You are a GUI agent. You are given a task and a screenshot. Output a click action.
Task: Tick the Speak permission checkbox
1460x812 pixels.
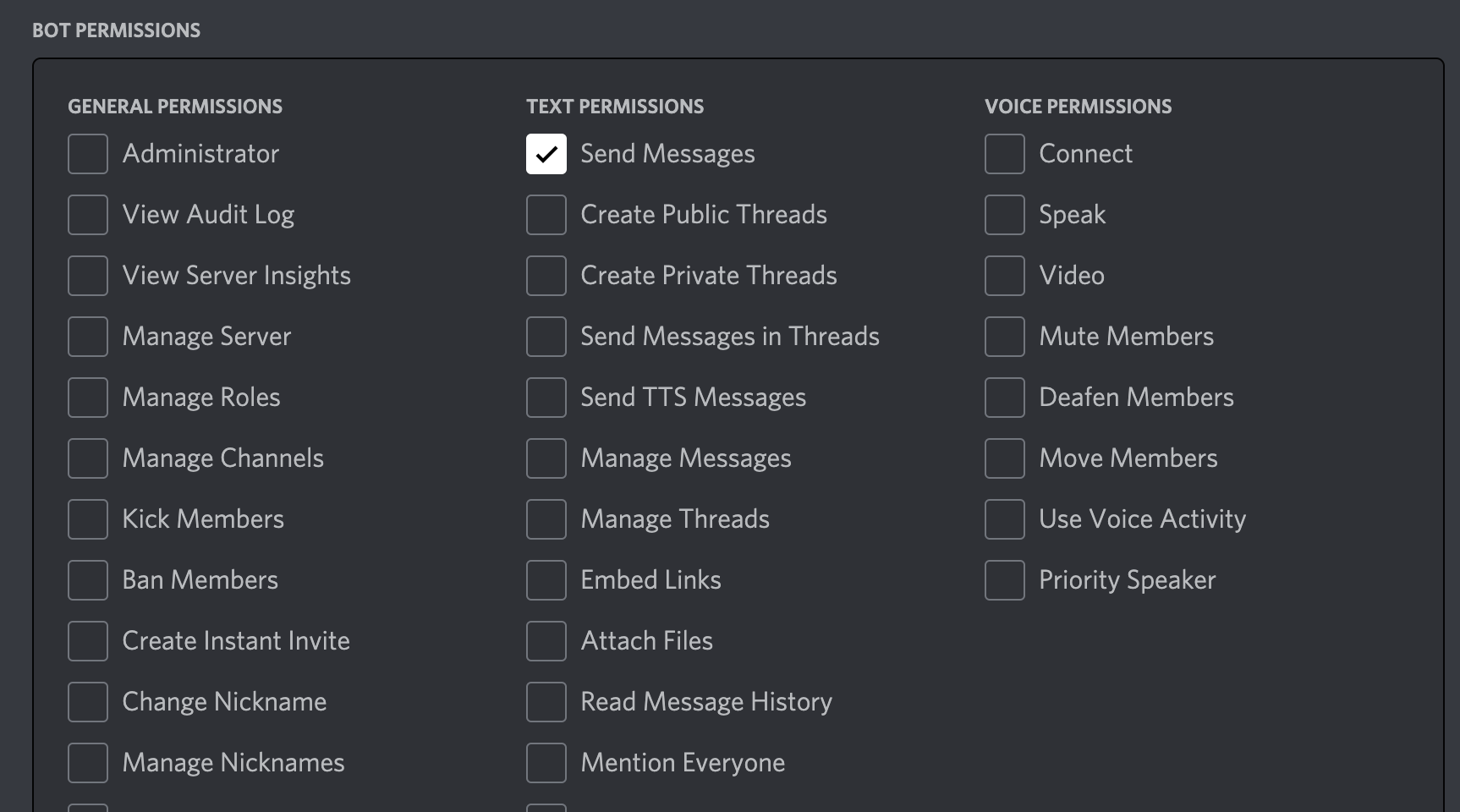click(1005, 215)
